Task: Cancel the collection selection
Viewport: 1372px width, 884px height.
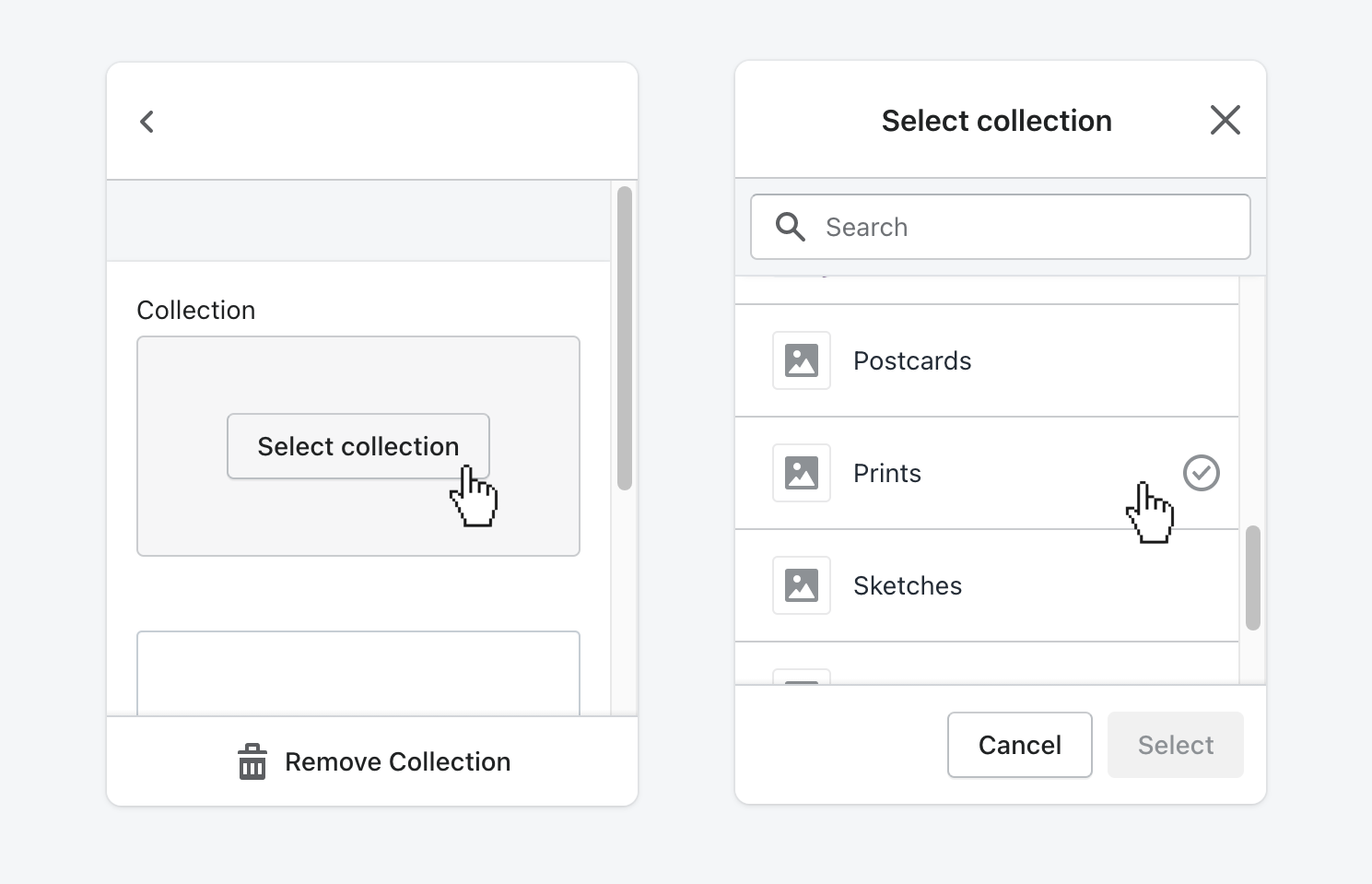Action: [x=1019, y=745]
